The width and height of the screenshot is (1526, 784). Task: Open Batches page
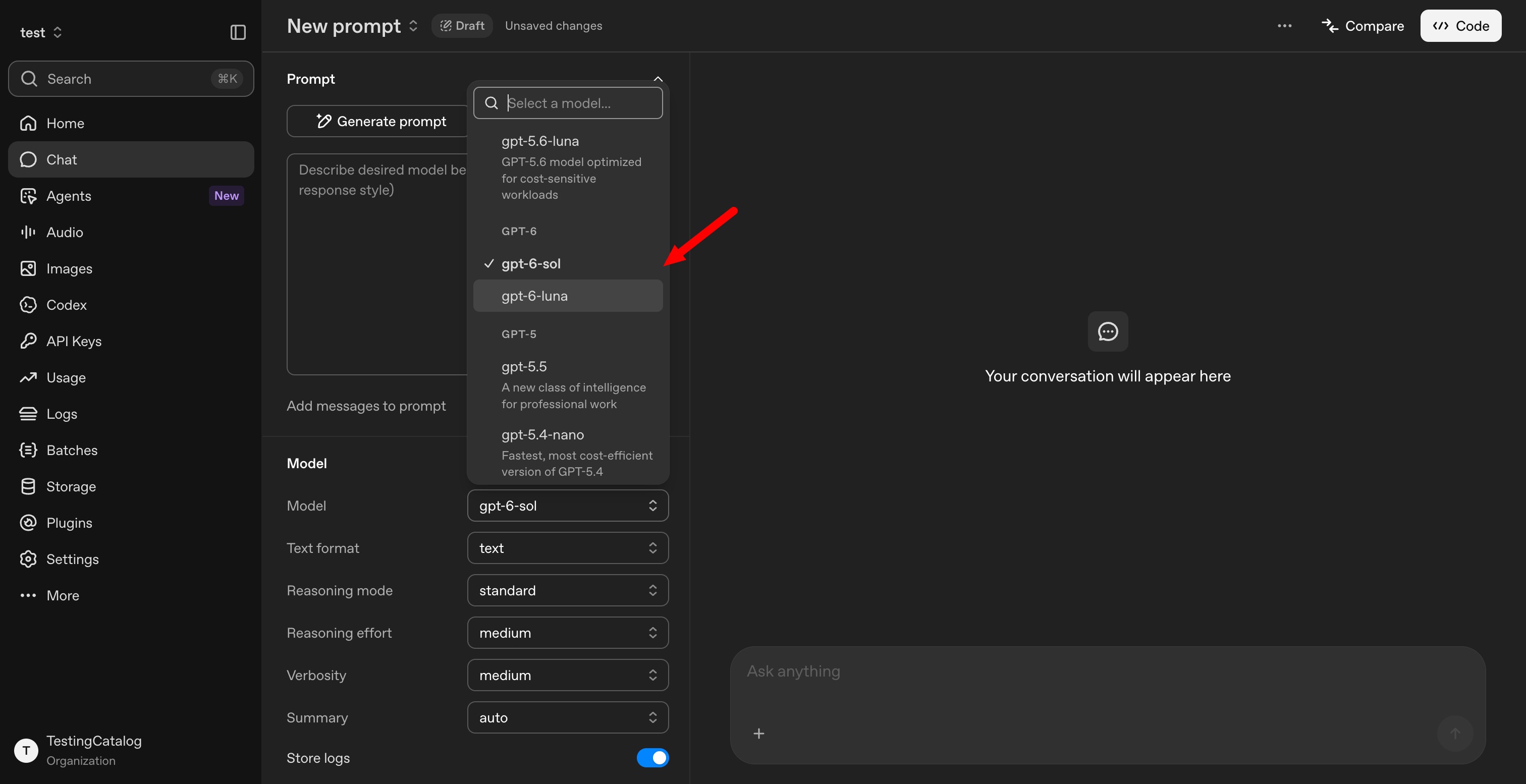pyautogui.click(x=131, y=450)
